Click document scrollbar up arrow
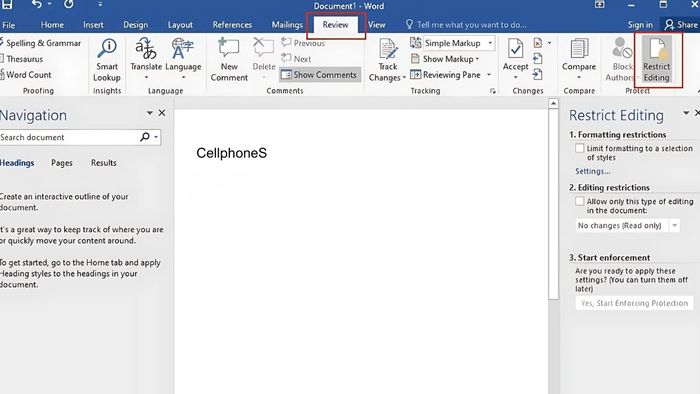Viewport: 700px width, 394px height. 553,104
